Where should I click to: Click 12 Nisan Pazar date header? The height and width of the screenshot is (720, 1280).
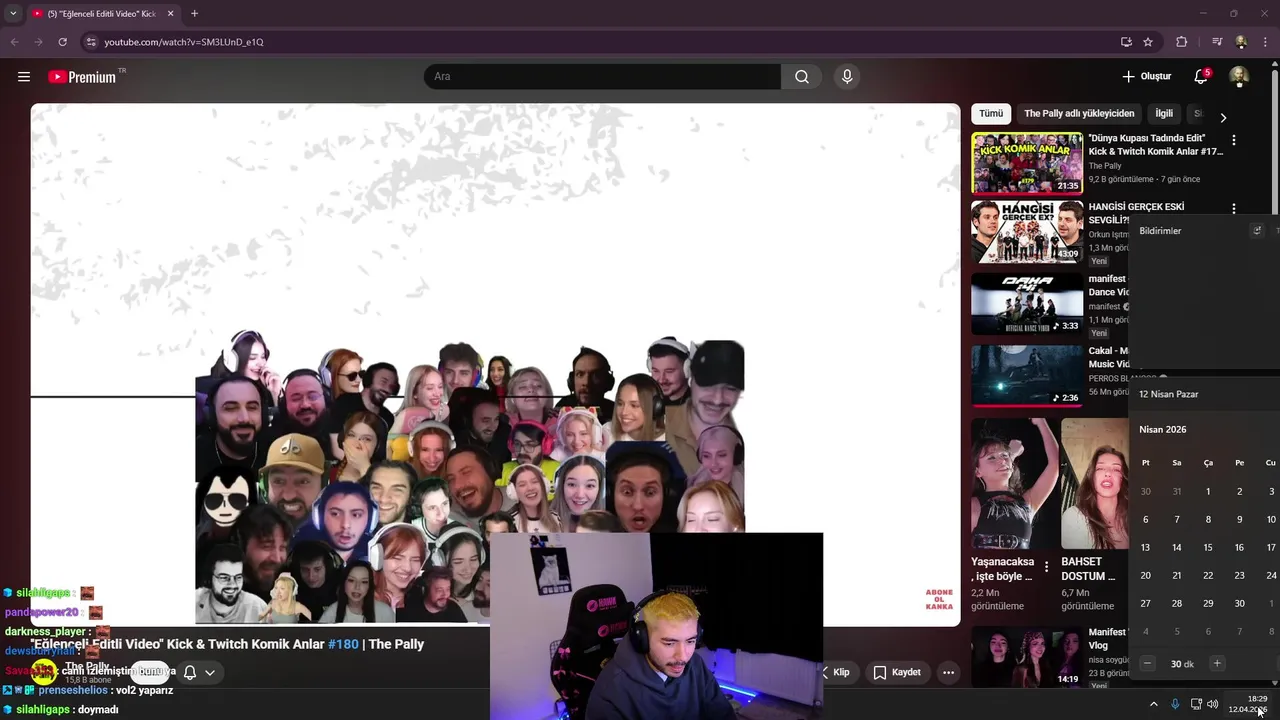[1168, 394]
